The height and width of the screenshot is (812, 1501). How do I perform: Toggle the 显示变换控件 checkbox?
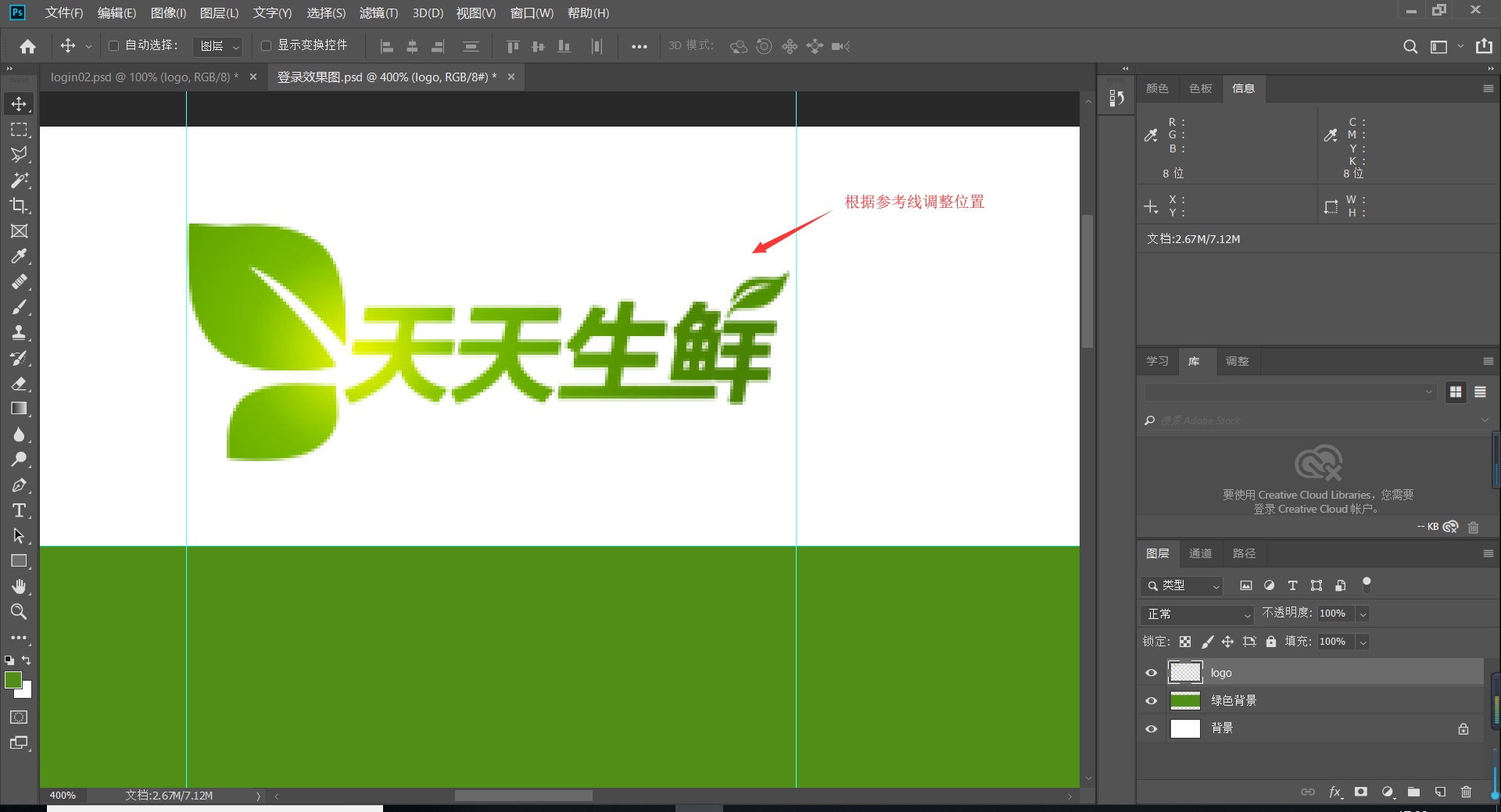266,46
